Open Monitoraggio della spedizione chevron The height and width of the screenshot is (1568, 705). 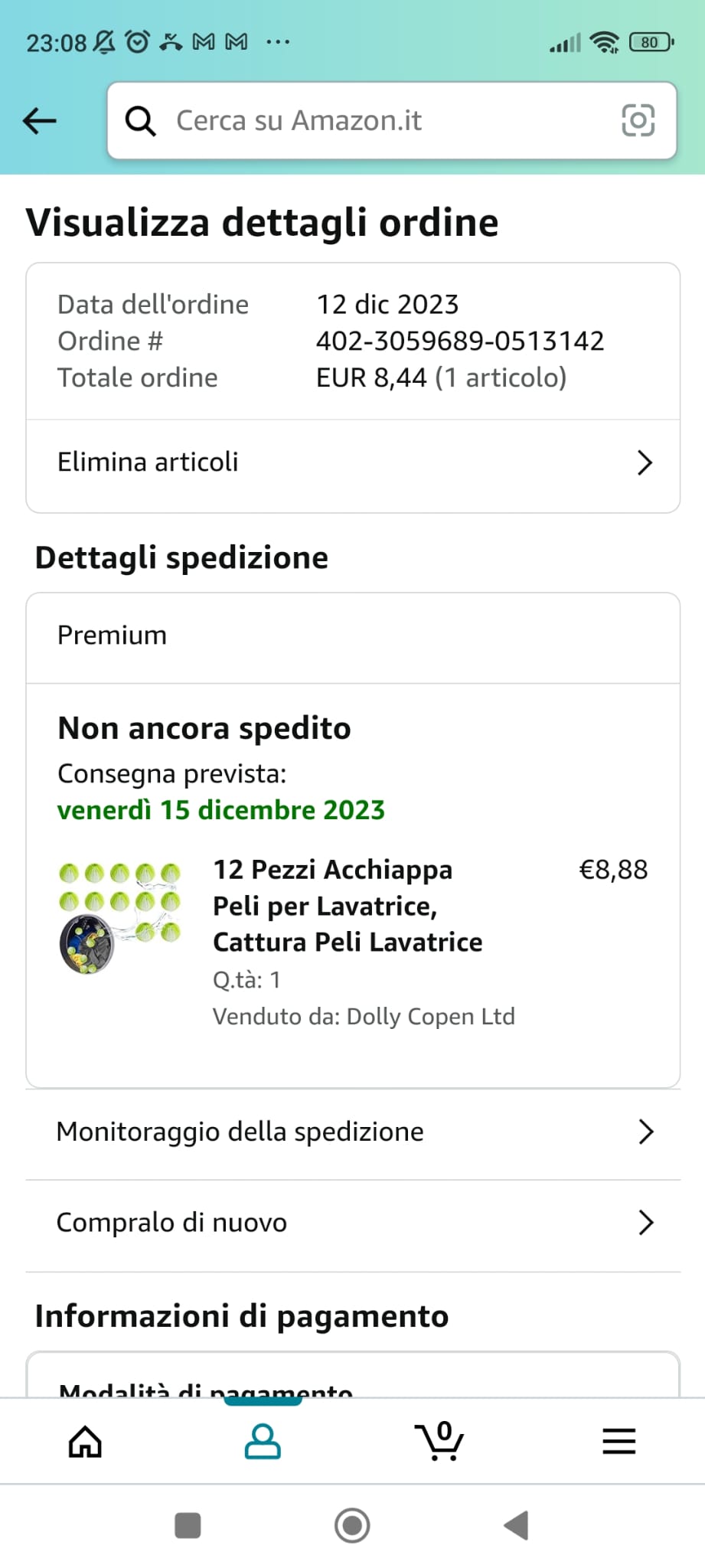tap(645, 1132)
